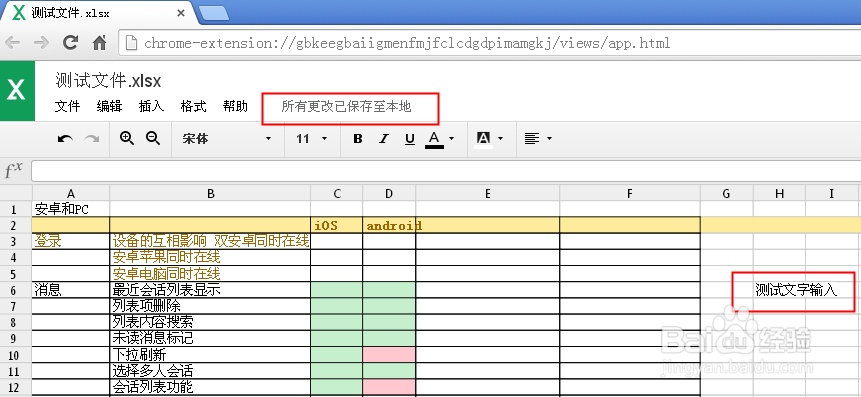Zoom in with the magnifier plus icon
Screen dimensions: 861x397
pos(127,138)
